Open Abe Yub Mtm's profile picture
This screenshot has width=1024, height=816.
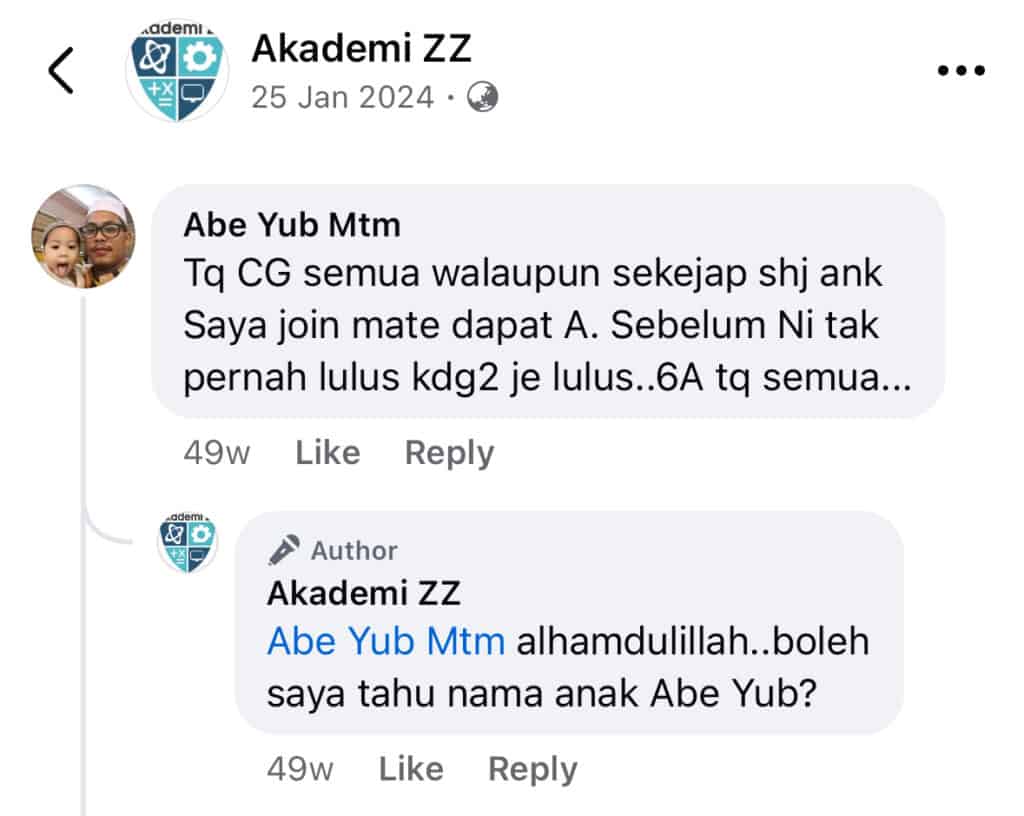coord(84,236)
